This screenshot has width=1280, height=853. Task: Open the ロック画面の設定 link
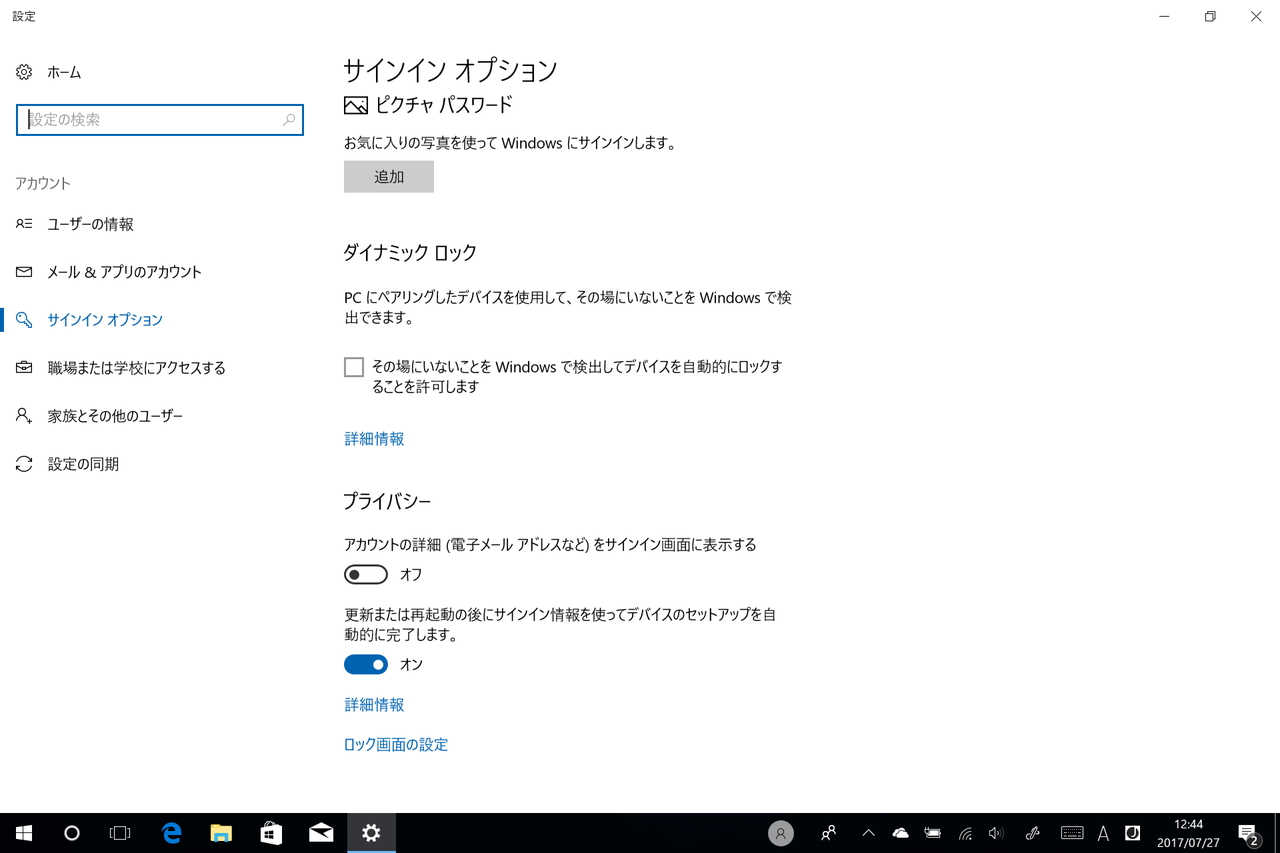click(x=395, y=744)
